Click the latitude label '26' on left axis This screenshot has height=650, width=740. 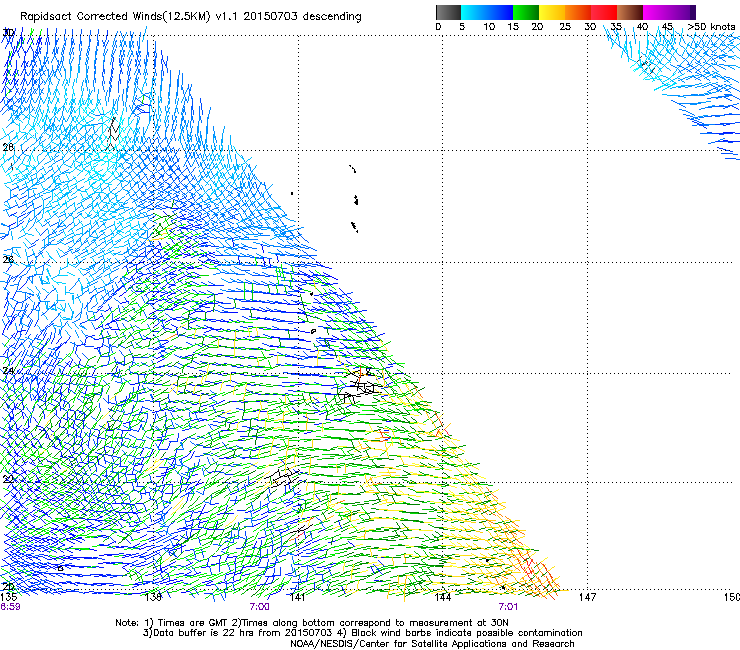(8, 259)
